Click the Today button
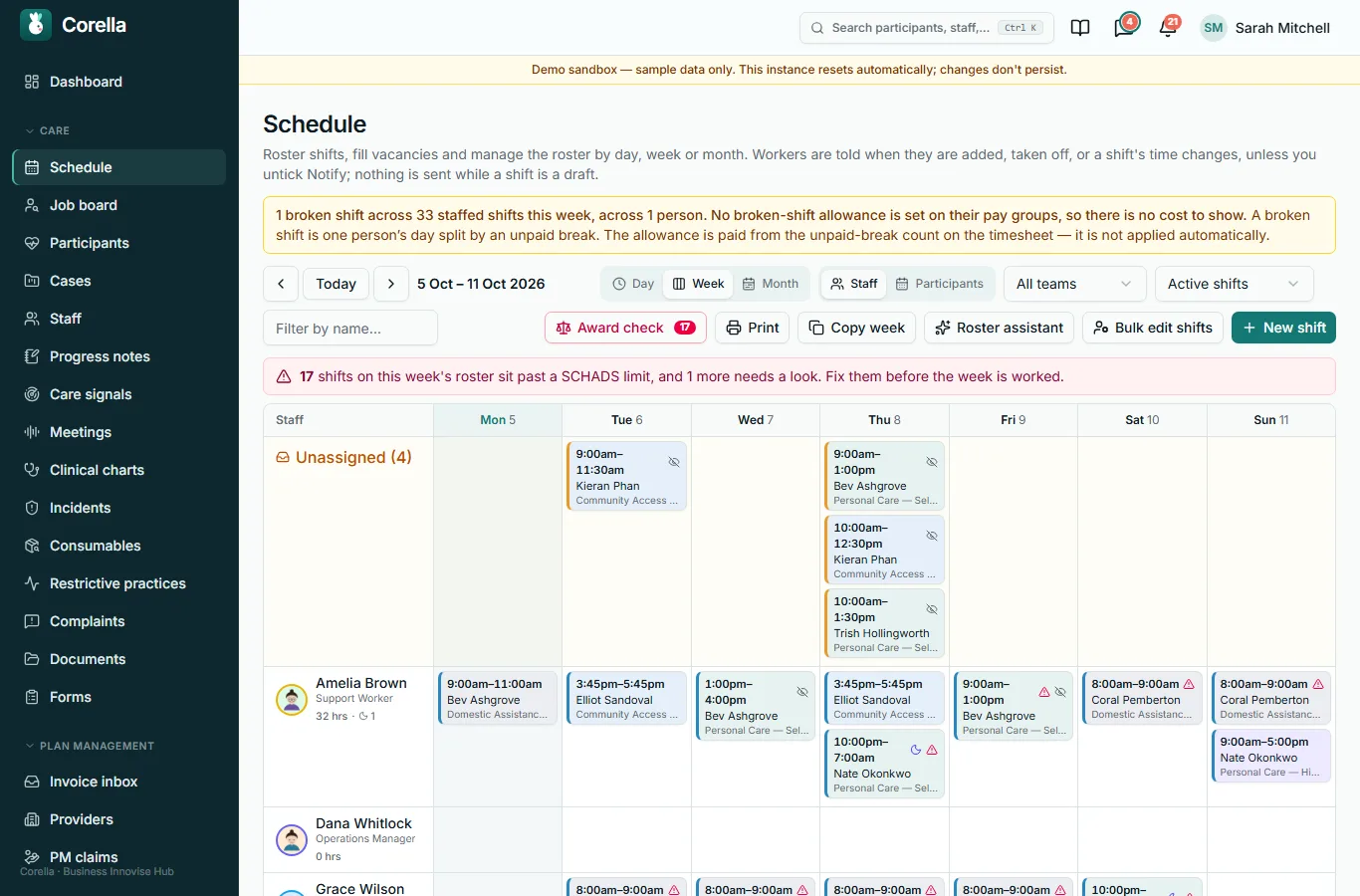The height and width of the screenshot is (896, 1360). point(336,284)
